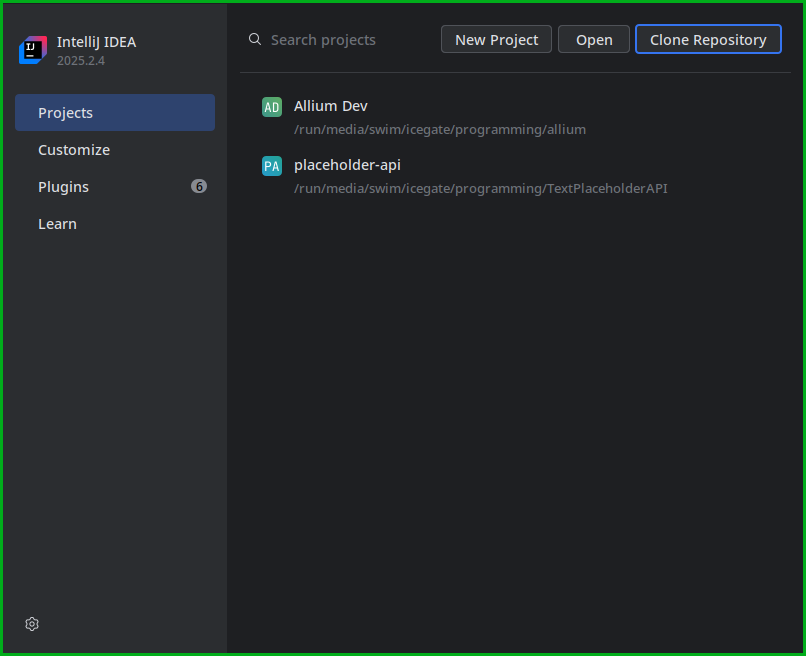The height and width of the screenshot is (656, 806).
Task: Click the Plugins badge showing 6
Action: [x=199, y=186]
